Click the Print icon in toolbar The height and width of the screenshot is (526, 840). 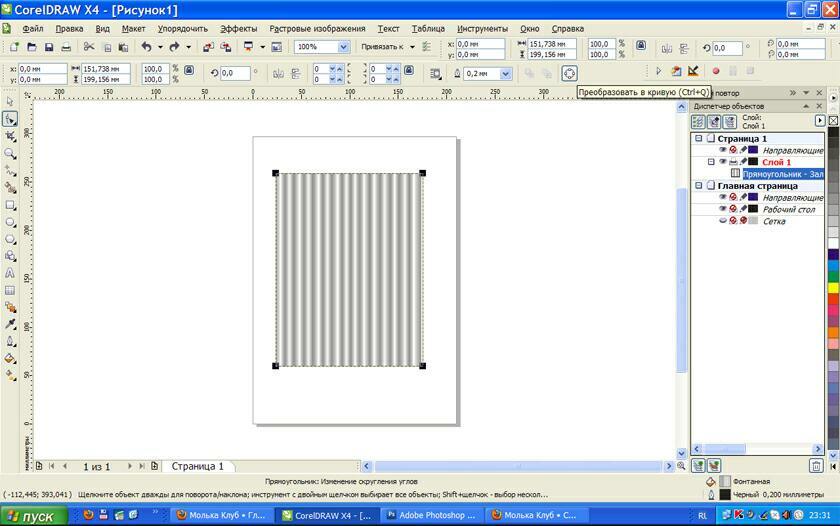point(66,47)
